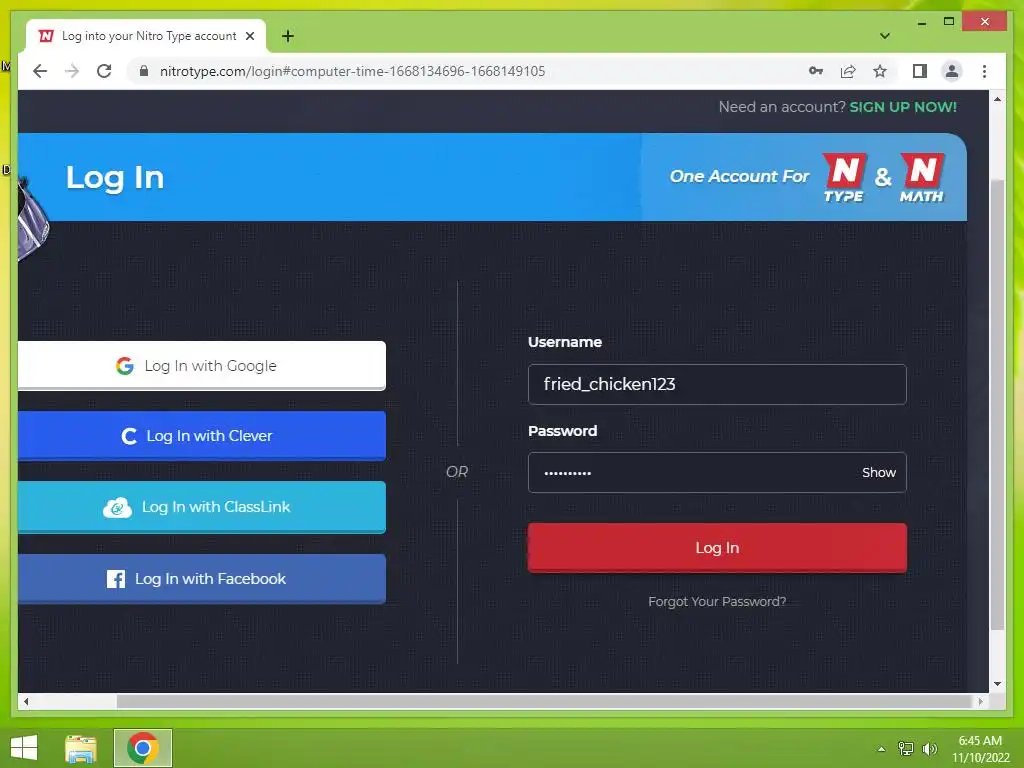Log in with Facebook
This screenshot has width=1024, height=768.
click(202, 579)
